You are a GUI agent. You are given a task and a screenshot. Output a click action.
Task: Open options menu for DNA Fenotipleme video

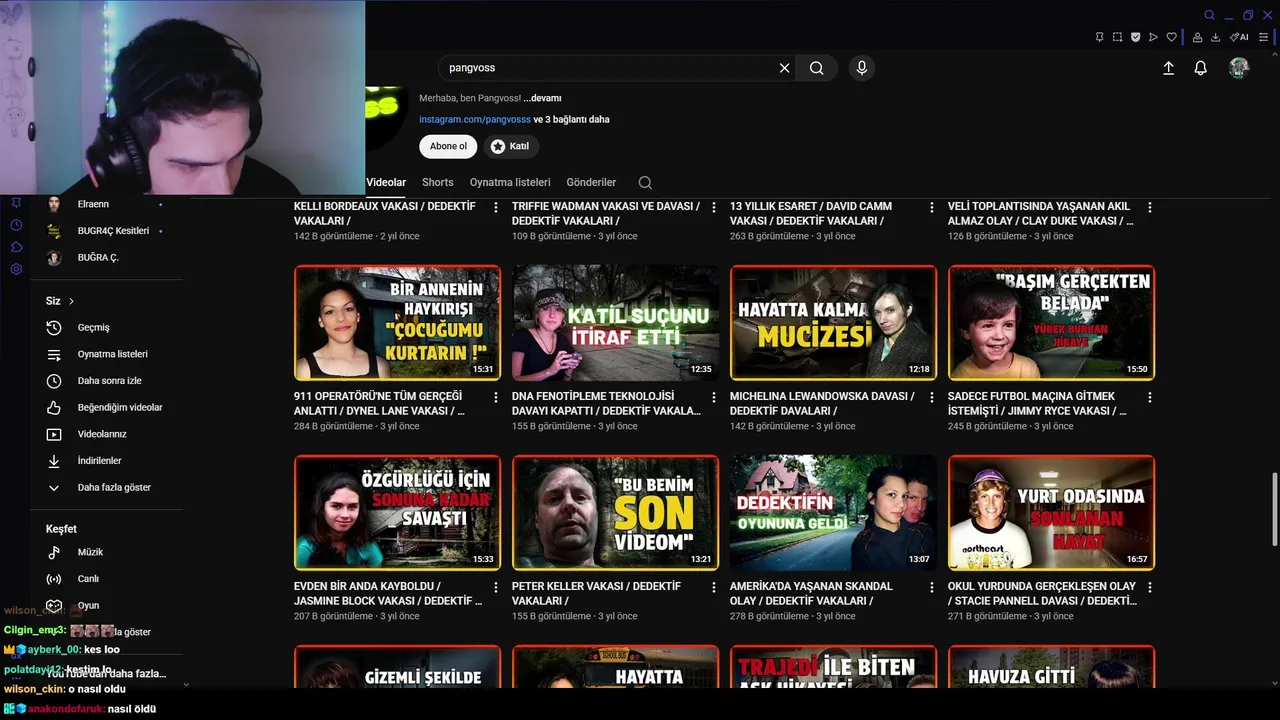(714, 397)
